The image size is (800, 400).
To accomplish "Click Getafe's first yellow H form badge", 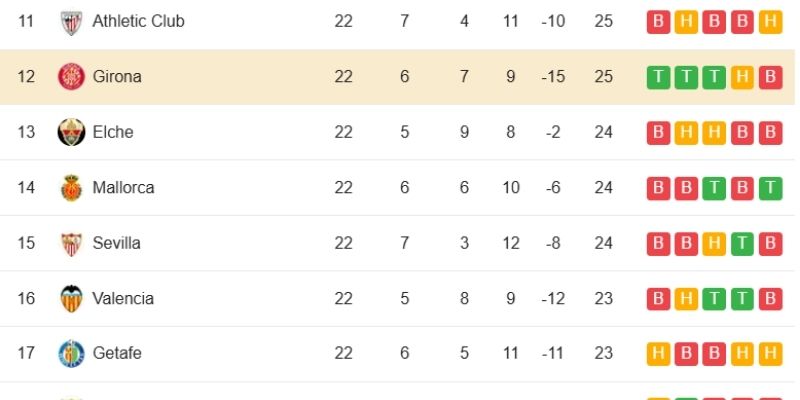I will point(658,353).
